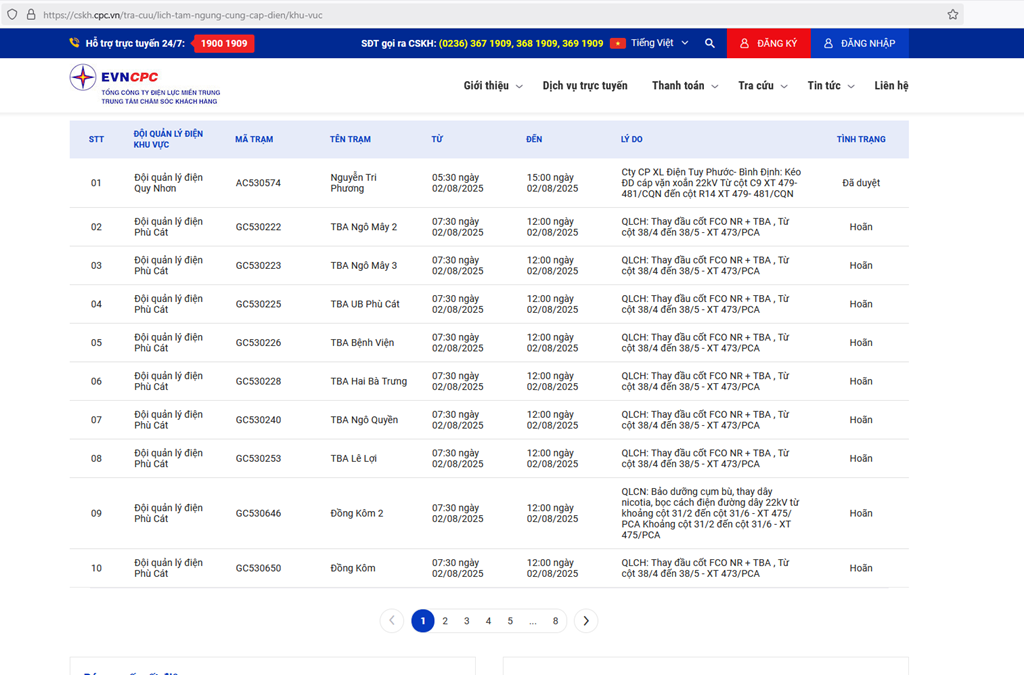Go to page 8 of results
The width and height of the screenshot is (1024, 675).
[x=556, y=621]
